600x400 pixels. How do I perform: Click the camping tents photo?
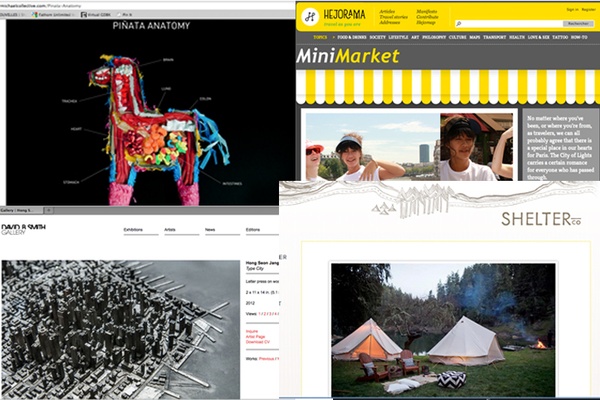(x=443, y=330)
